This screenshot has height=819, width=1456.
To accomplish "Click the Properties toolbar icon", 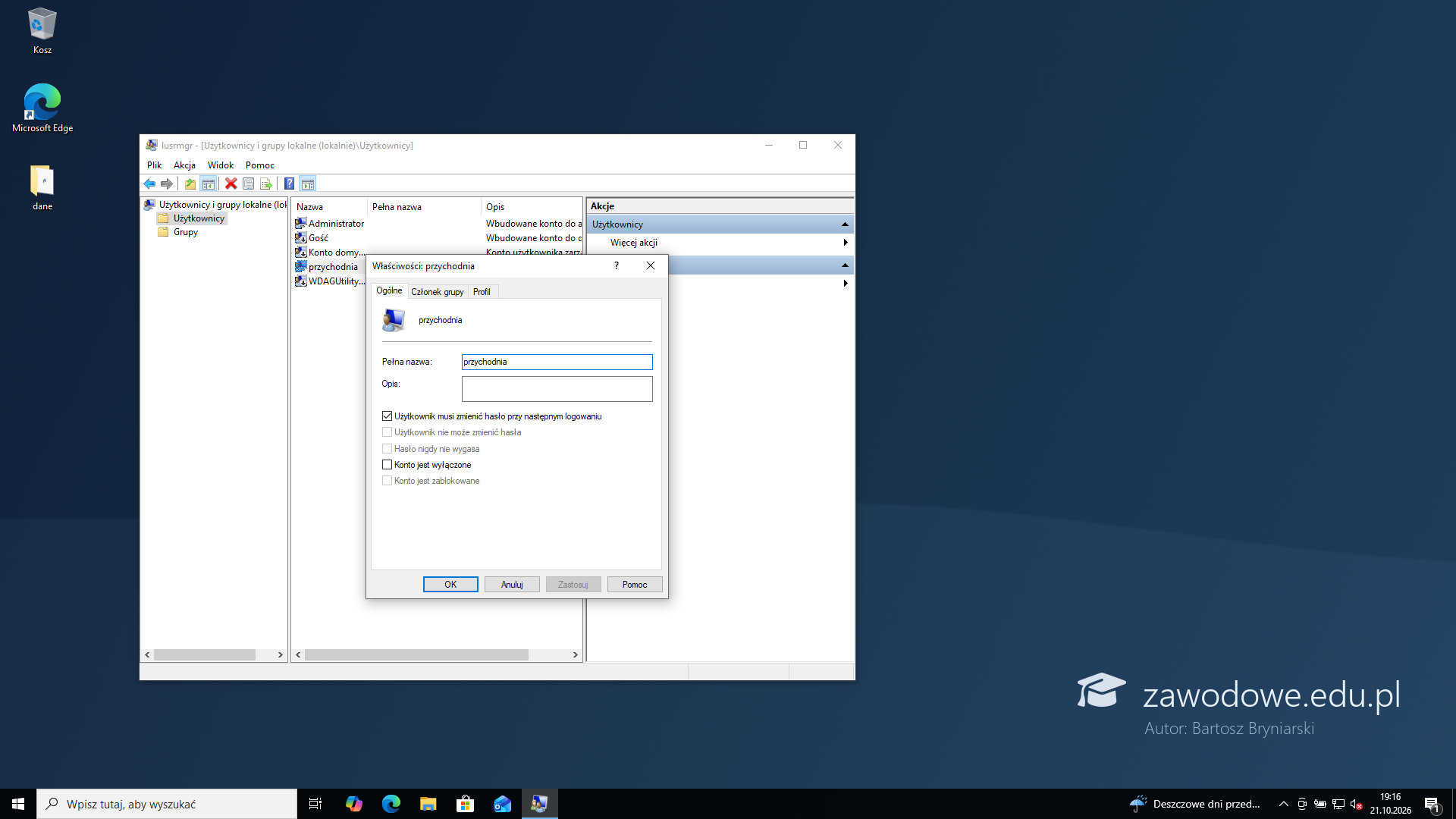I will tap(249, 184).
